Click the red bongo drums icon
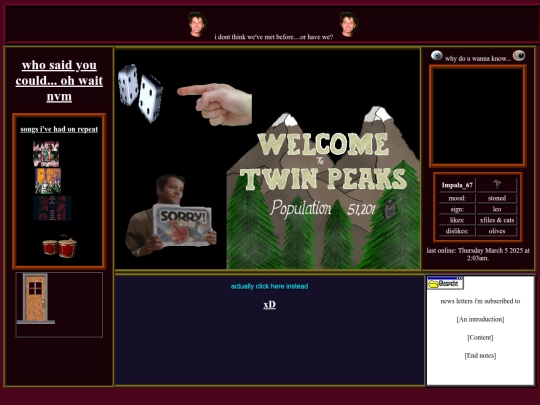 (x=60, y=246)
